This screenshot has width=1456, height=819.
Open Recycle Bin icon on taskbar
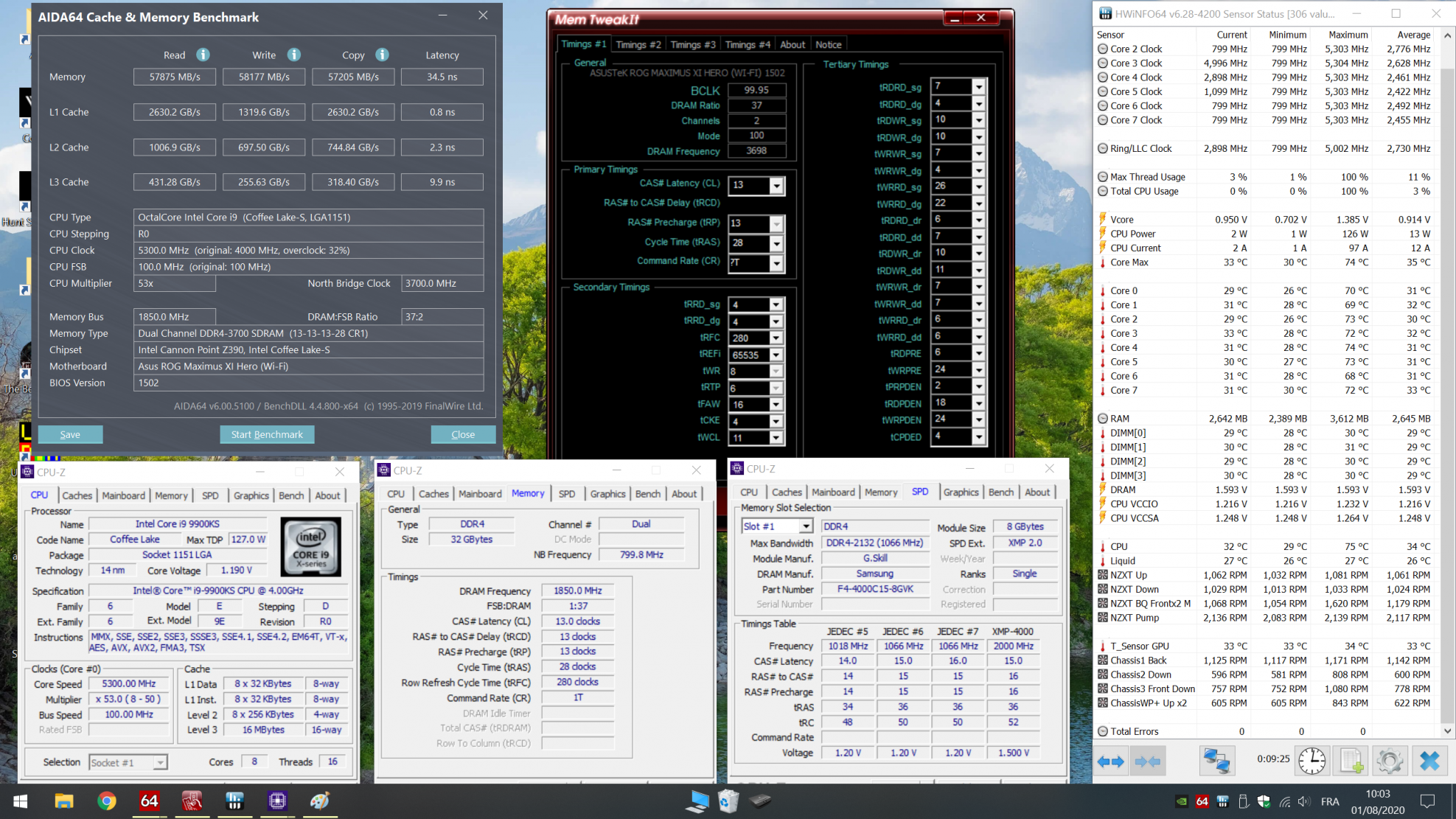tap(728, 801)
